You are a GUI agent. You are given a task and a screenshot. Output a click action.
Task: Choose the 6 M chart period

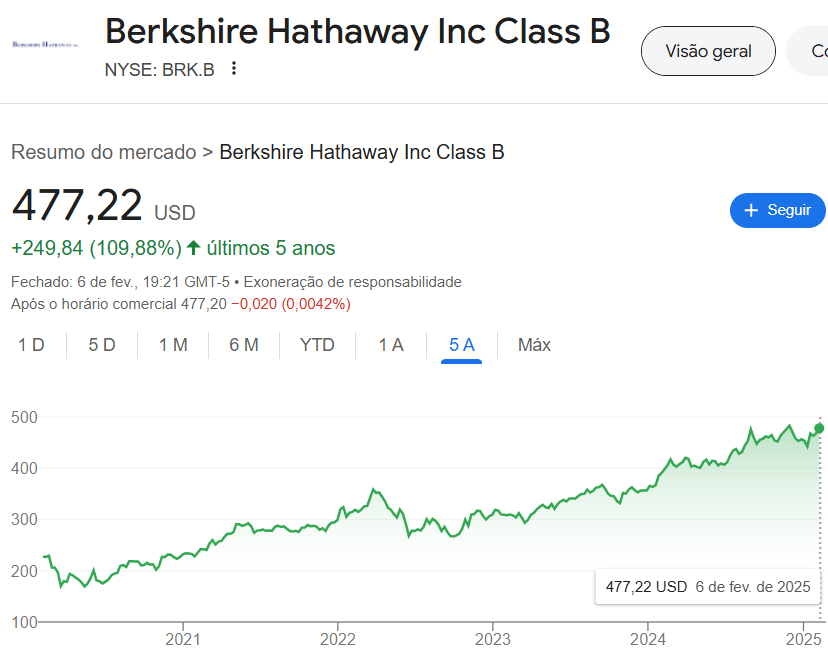(x=244, y=345)
